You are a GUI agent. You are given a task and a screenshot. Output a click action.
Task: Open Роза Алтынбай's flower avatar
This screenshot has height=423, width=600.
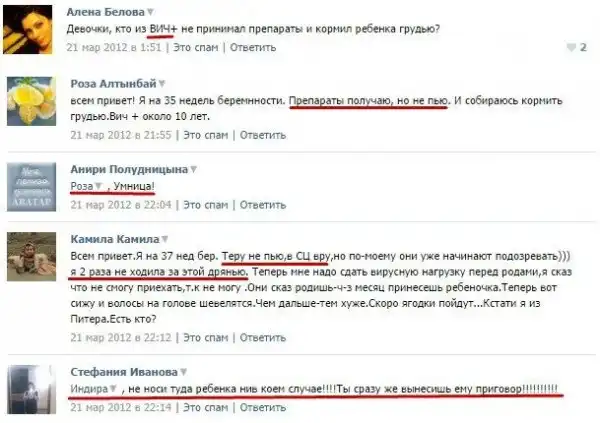[31, 101]
